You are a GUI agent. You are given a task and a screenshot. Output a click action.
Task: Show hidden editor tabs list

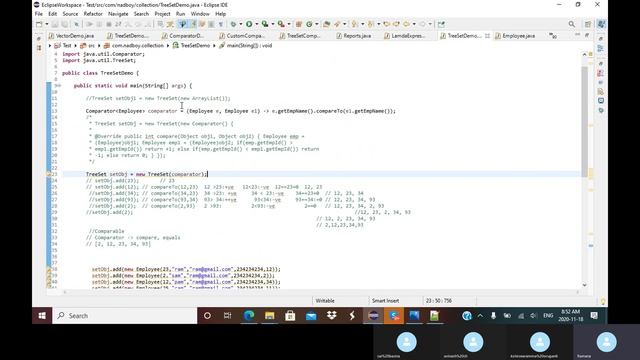coord(553,36)
